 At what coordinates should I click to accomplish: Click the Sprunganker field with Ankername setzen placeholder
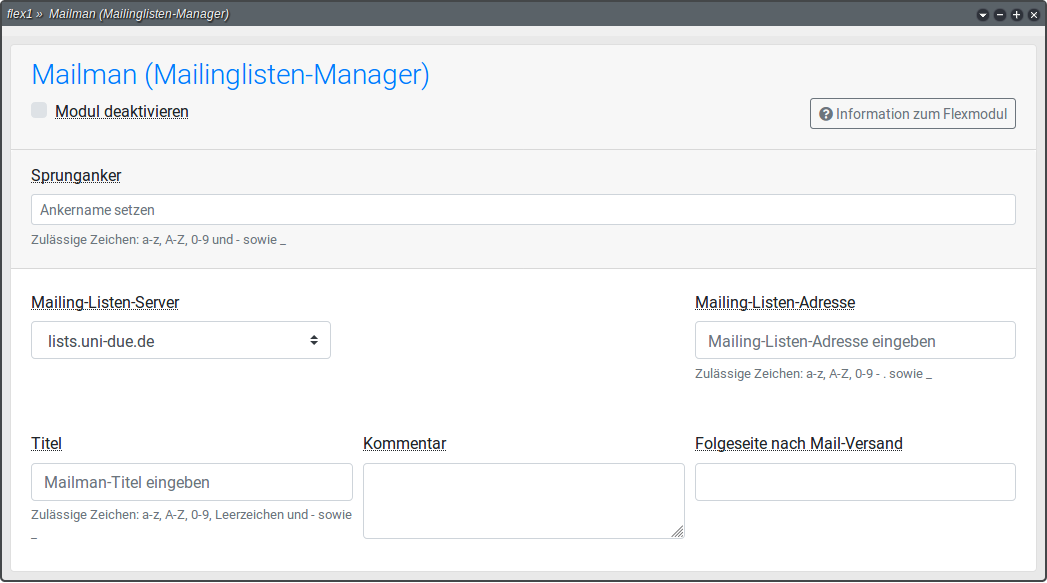(x=523, y=210)
